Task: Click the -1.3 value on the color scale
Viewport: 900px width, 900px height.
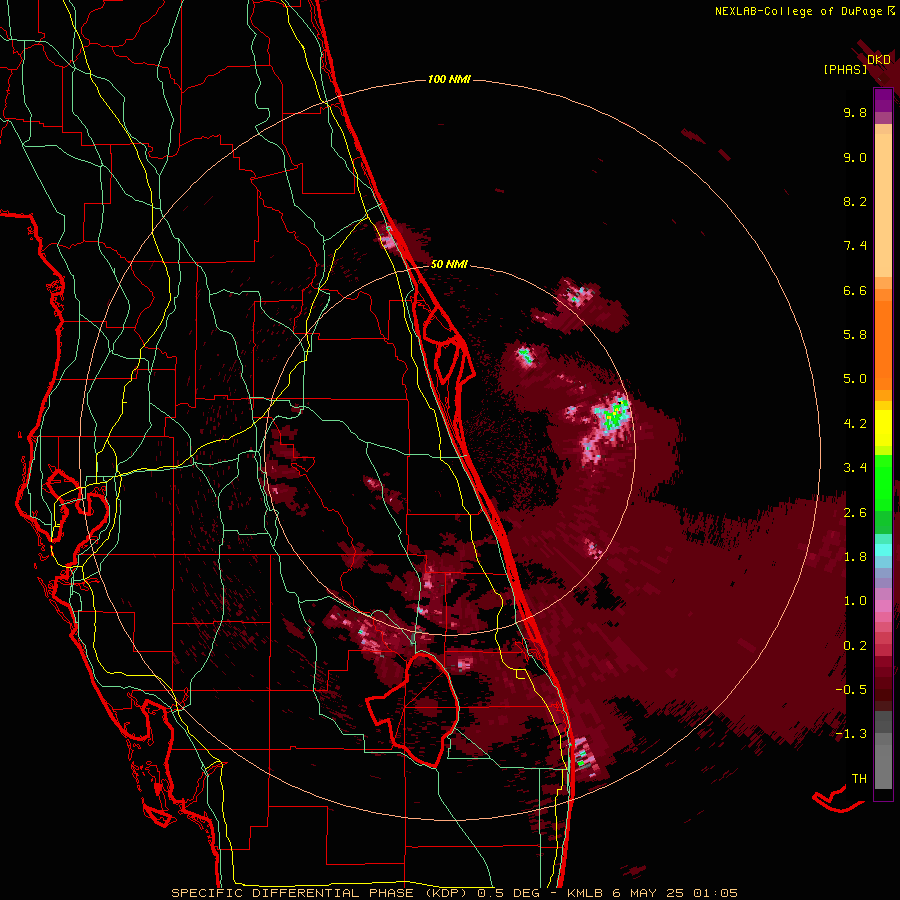Action: pyautogui.click(x=851, y=734)
